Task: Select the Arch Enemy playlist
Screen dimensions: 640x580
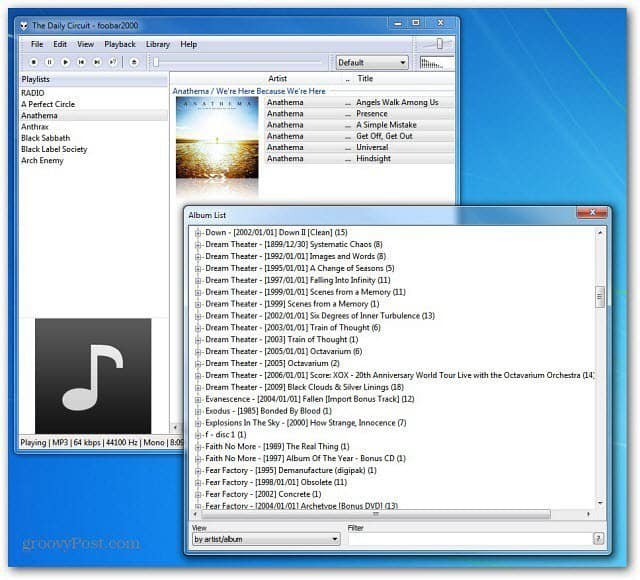Action: point(93,160)
